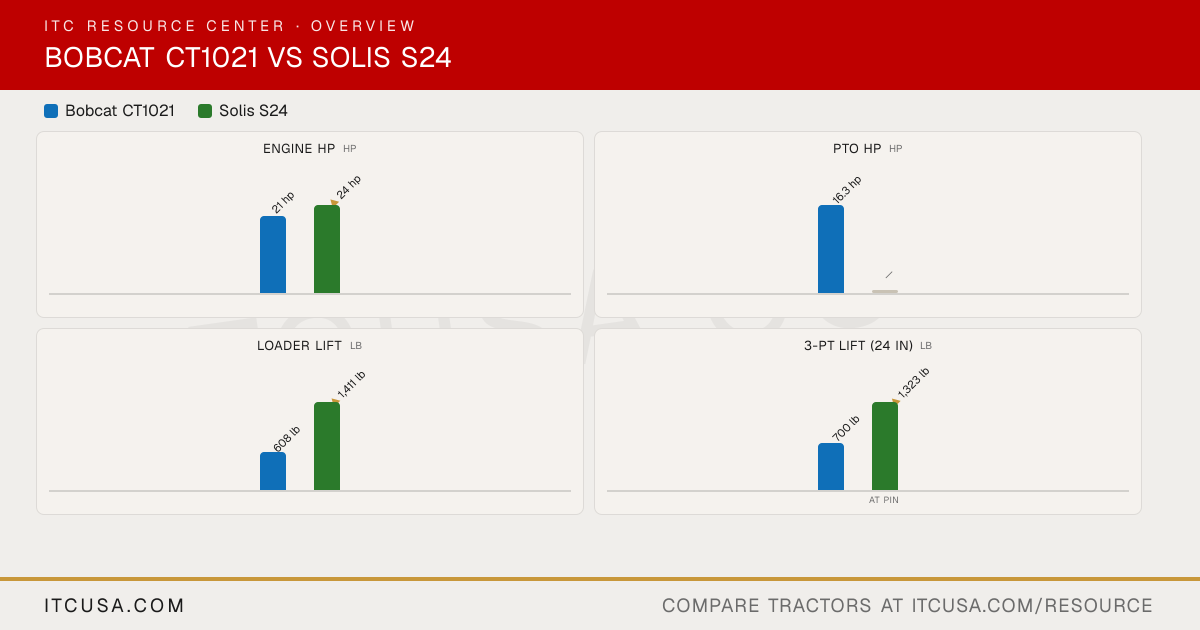Click the blue 608 lb Loader Lift bar
This screenshot has width=1200, height=630.
[273, 471]
